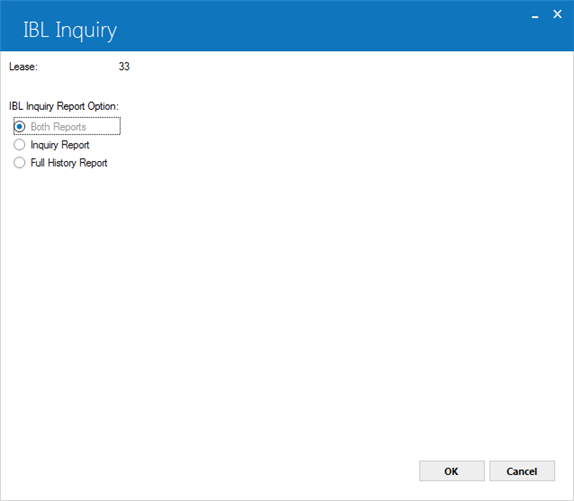Click the lease number 33
The height and width of the screenshot is (501, 574).
(x=124, y=66)
